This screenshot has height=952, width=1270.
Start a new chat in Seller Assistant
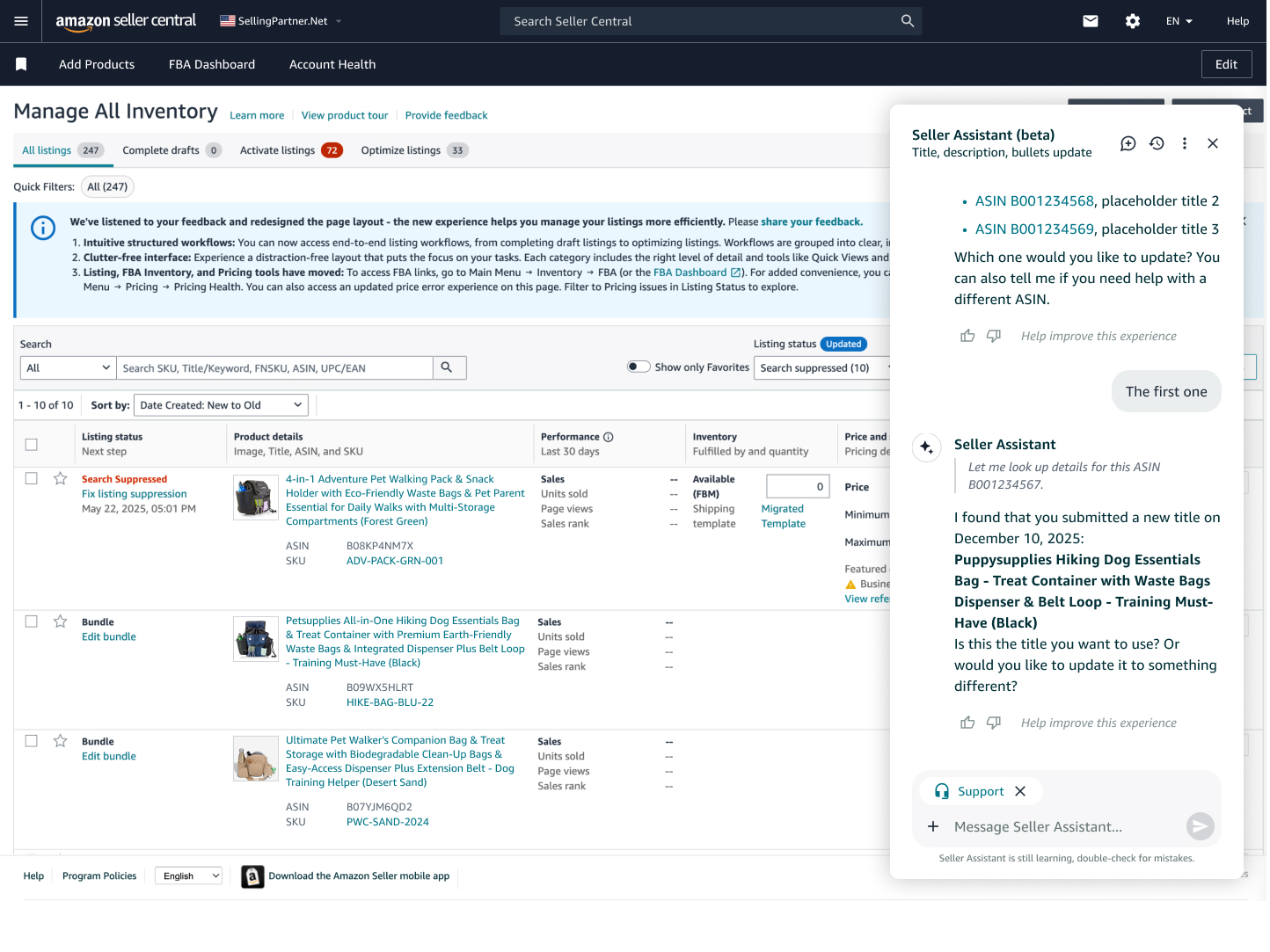(x=1128, y=143)
